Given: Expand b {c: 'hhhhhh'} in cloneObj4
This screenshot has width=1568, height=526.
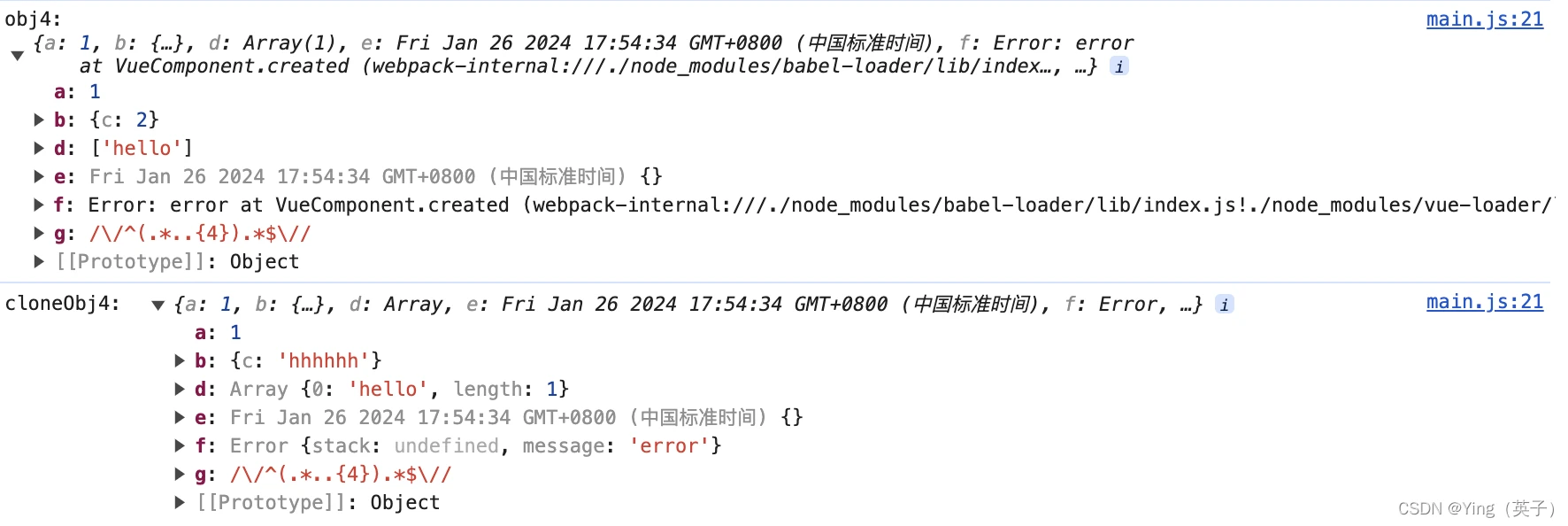Looking at the screenshot, I should click(180, 360).
